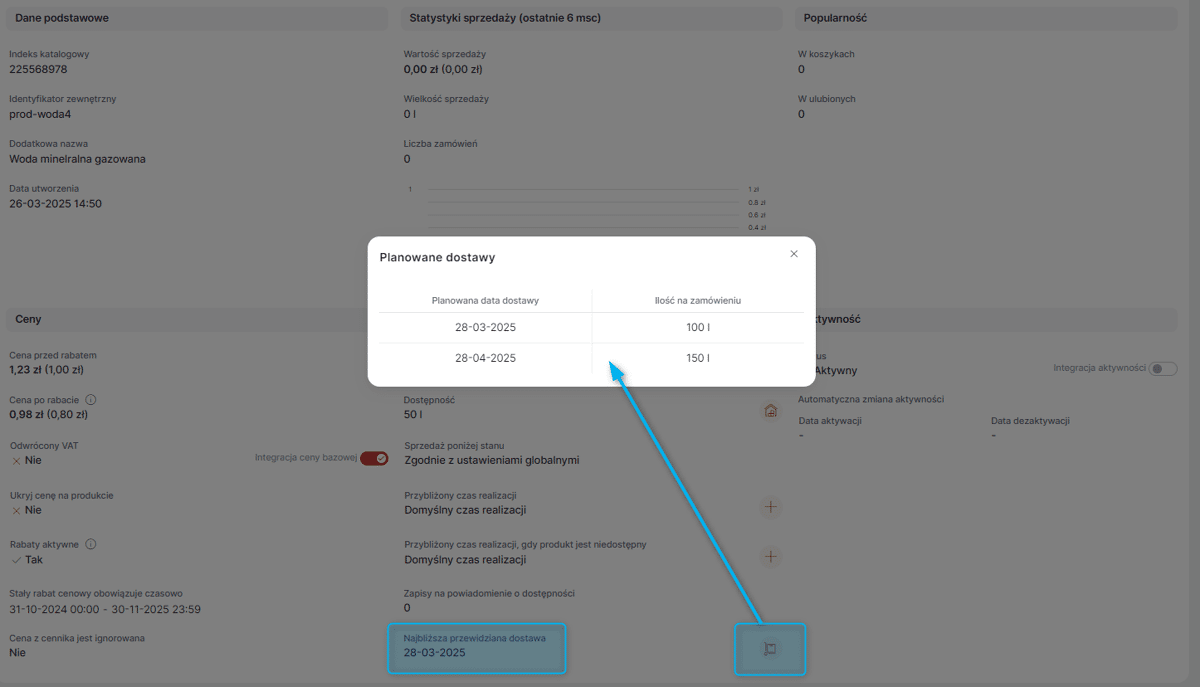Image resolution: width=1200 pixels, height=687 pixels.
Task: Open warehouse stock icon beside Dostępność
Action: (770, 410)
